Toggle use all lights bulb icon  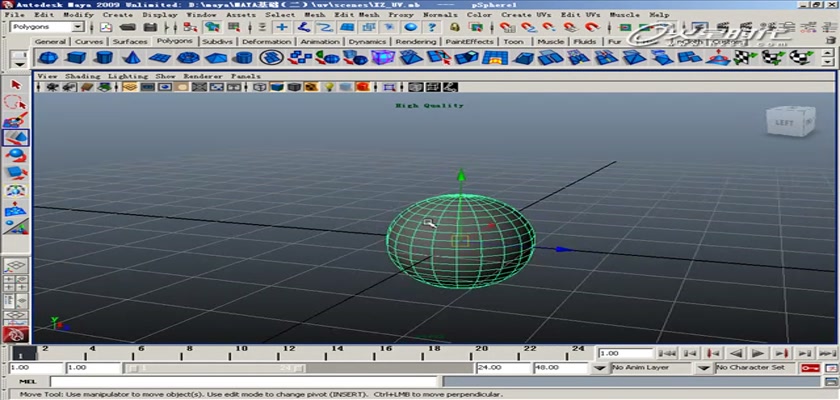click(329, 88)
